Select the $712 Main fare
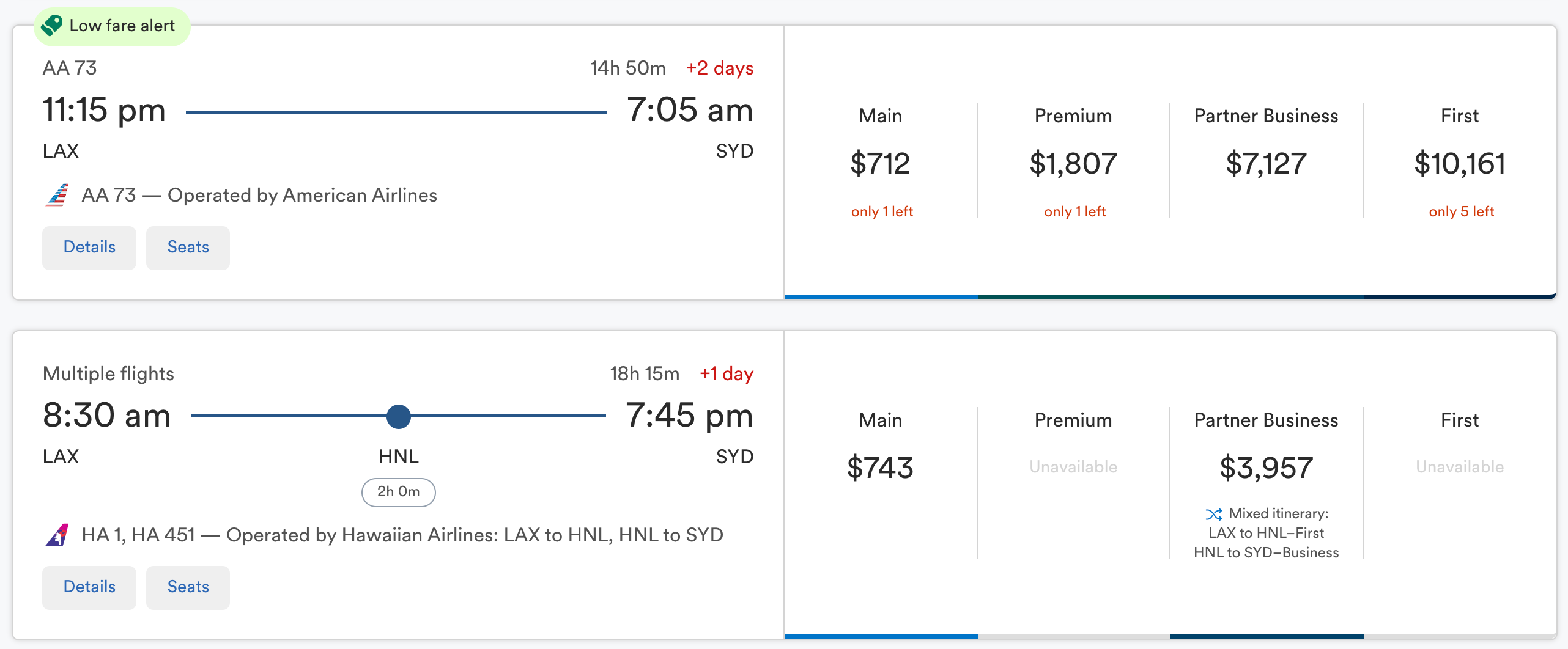Viewport: 1568px width, 649px height. coord(880,164)
